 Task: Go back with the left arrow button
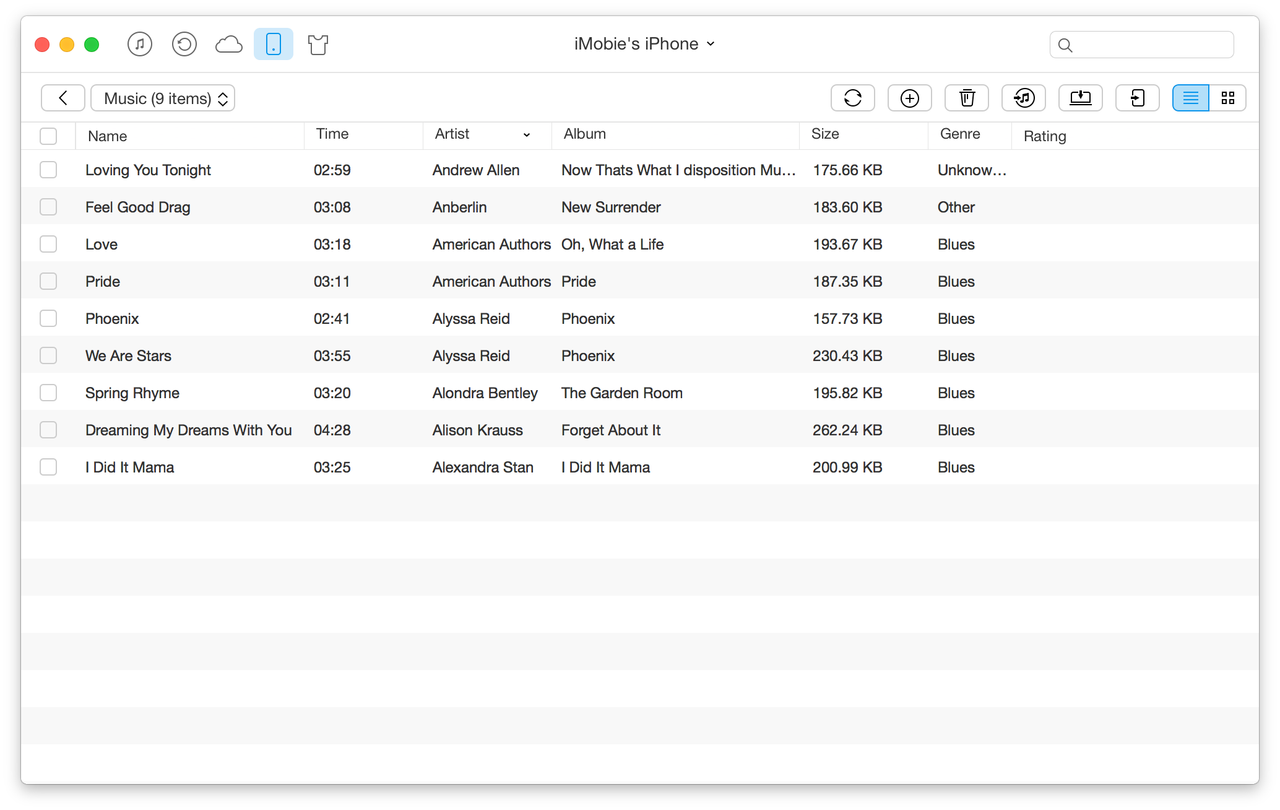(63, 98)
